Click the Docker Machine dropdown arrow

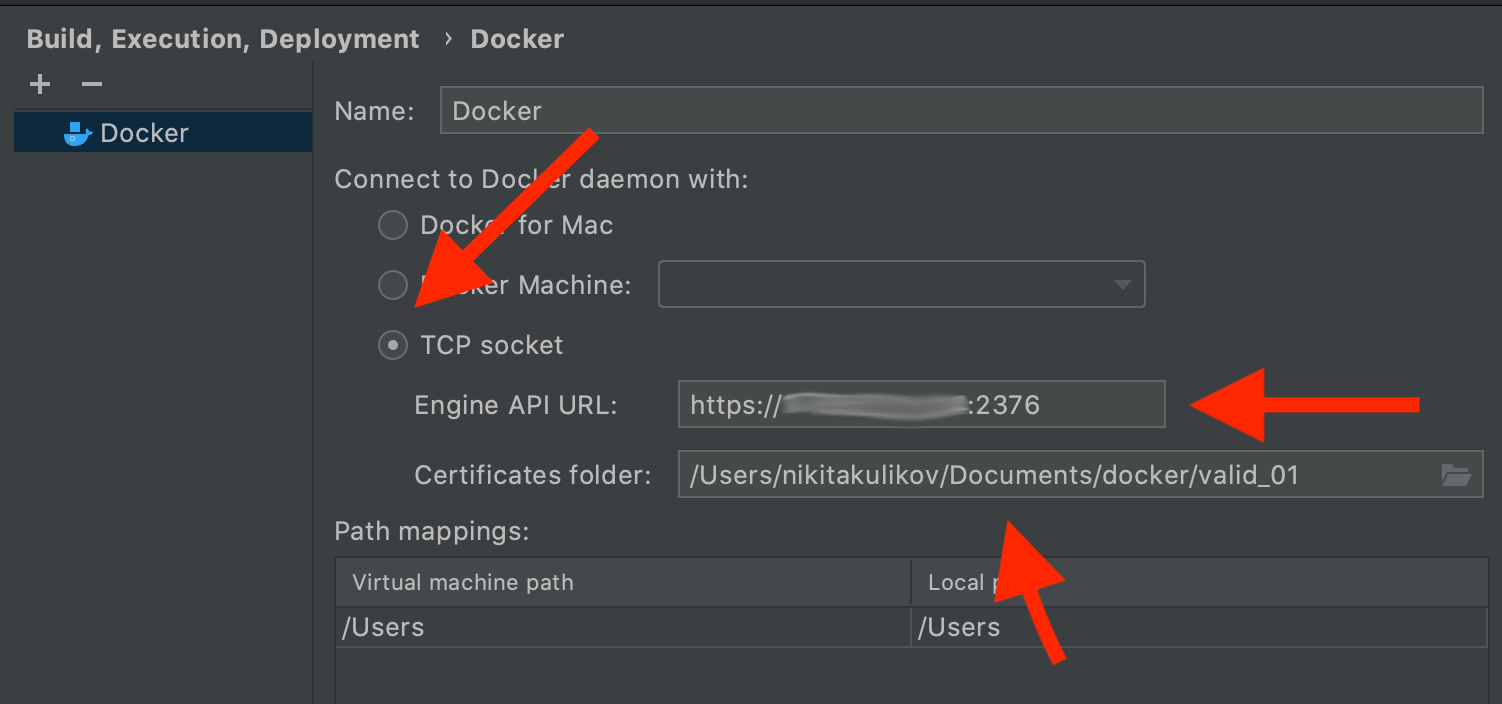1122,285
